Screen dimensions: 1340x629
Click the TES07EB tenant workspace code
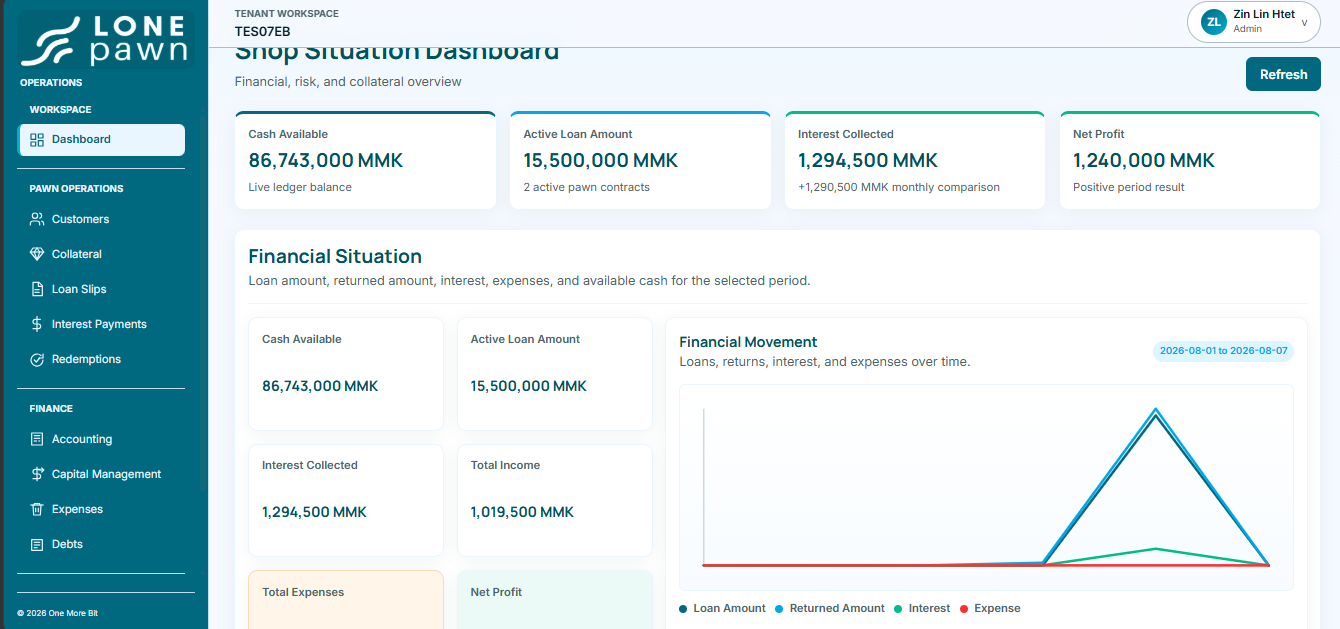[263, 31]
